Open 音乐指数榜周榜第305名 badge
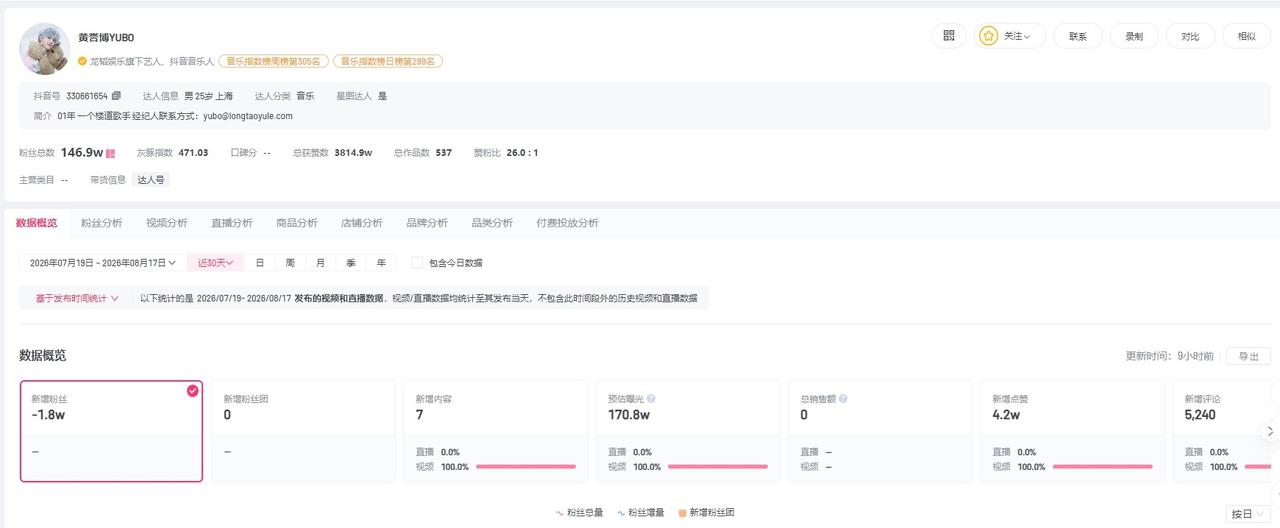Viewport: 1280px width, 528px height. pyautogui.click(x=274, y=61)
